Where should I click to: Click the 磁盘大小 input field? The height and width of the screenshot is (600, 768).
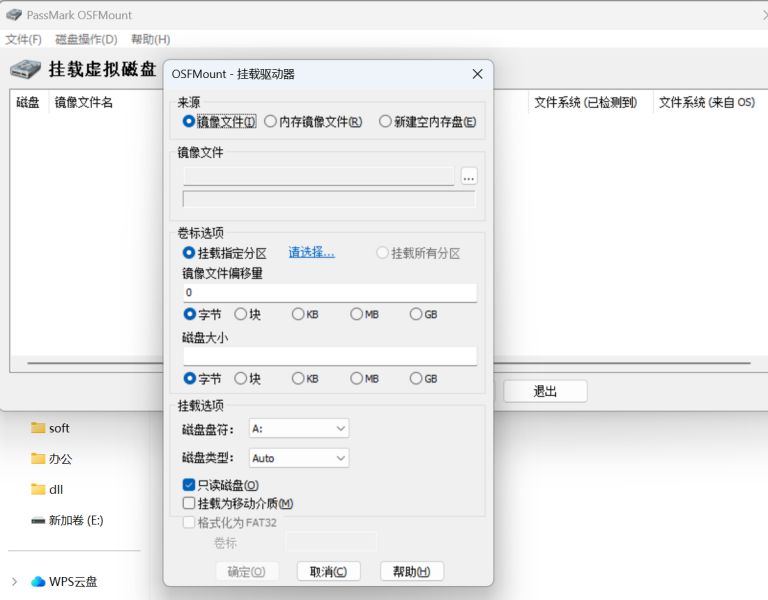[x=330, y=356]
